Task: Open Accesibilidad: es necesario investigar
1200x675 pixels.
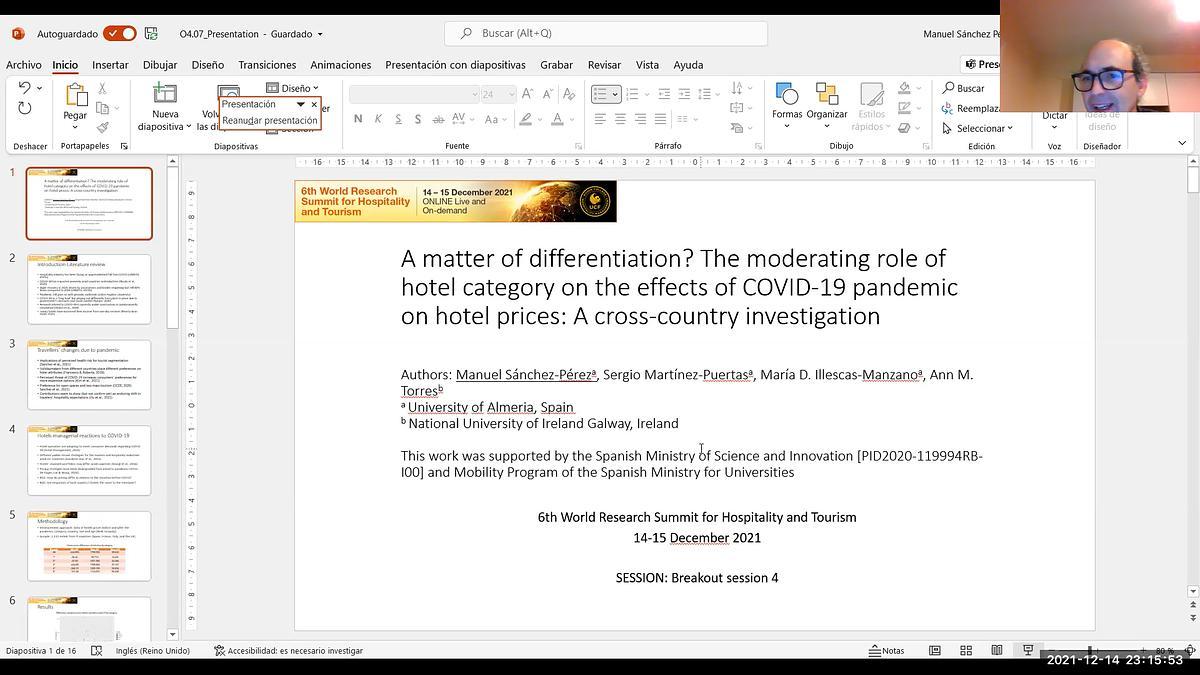Action: 288,650
